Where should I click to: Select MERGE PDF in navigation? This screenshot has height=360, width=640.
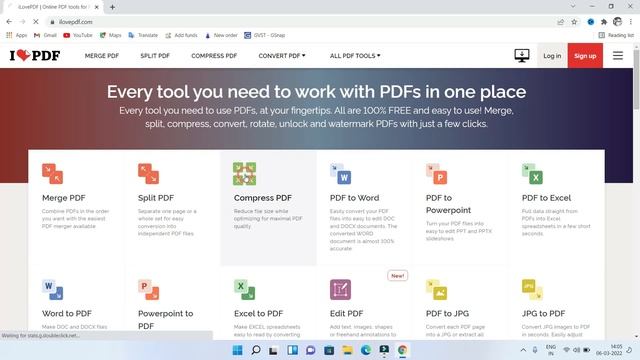102,56
